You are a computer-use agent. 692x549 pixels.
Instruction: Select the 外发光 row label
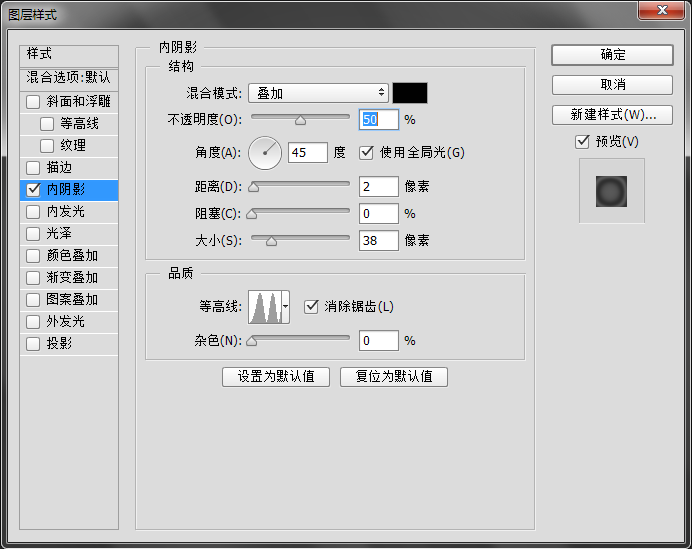(x=66, y=322)
